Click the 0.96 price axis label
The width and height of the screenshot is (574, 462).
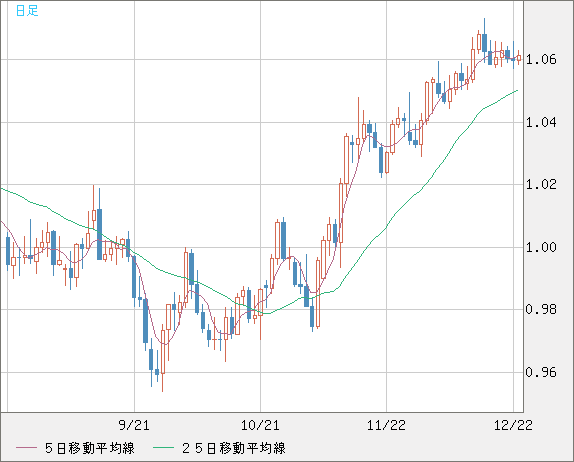pyautogui.click(x=541, y=372)
